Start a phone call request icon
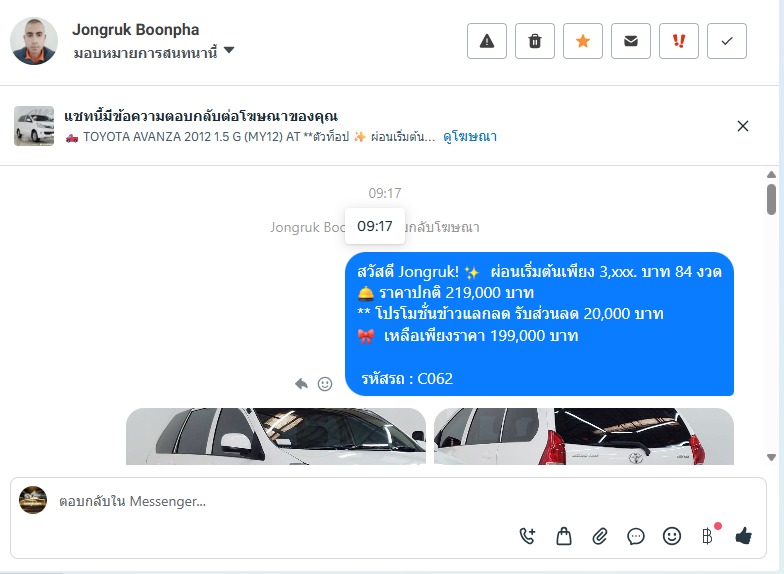Viewport: 784px width, 574px height. point(528,536)
